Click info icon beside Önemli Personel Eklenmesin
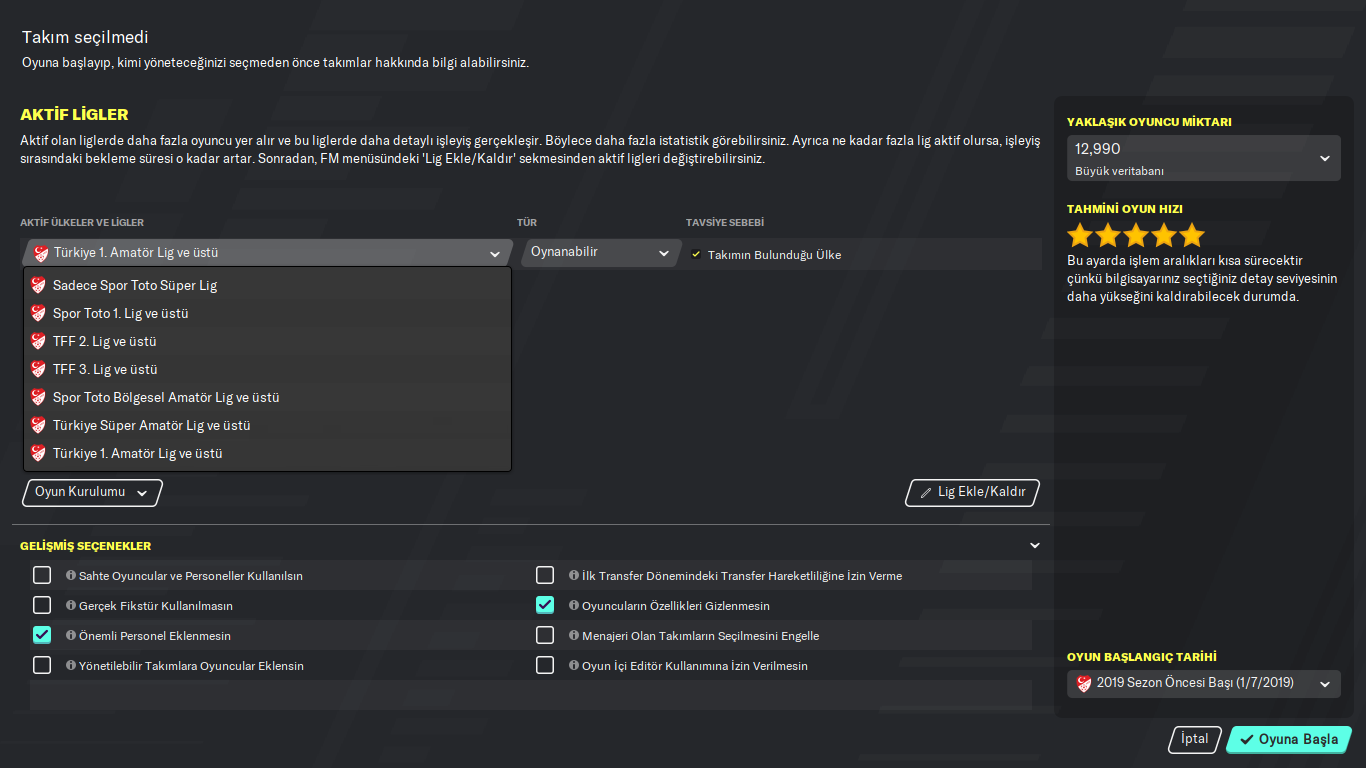Viewport: 1366px width, 768px height. 71,636
